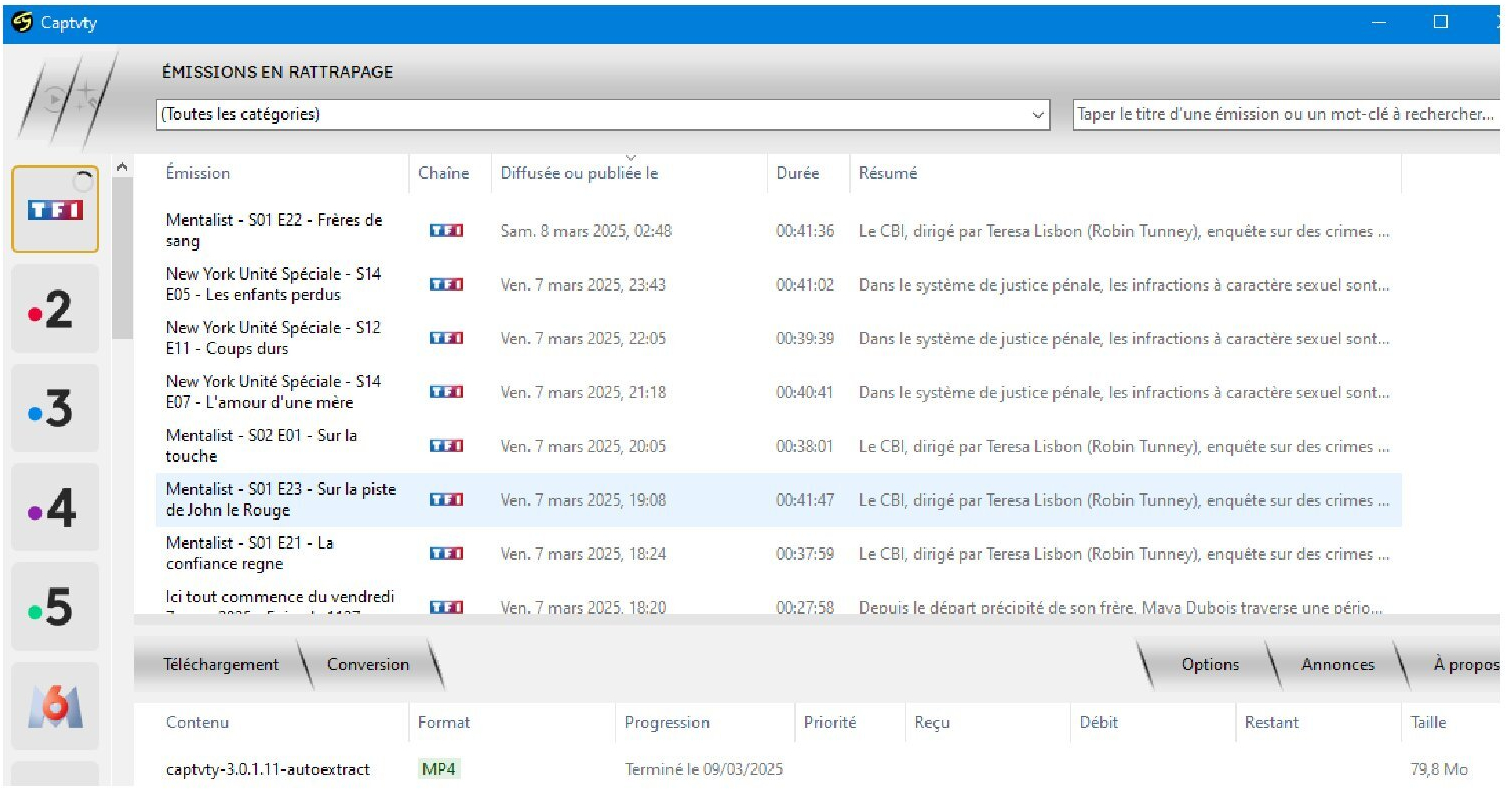Select the TF1 channel icon in sidebar
The image size is (1506, 789).
pos(55,209)
